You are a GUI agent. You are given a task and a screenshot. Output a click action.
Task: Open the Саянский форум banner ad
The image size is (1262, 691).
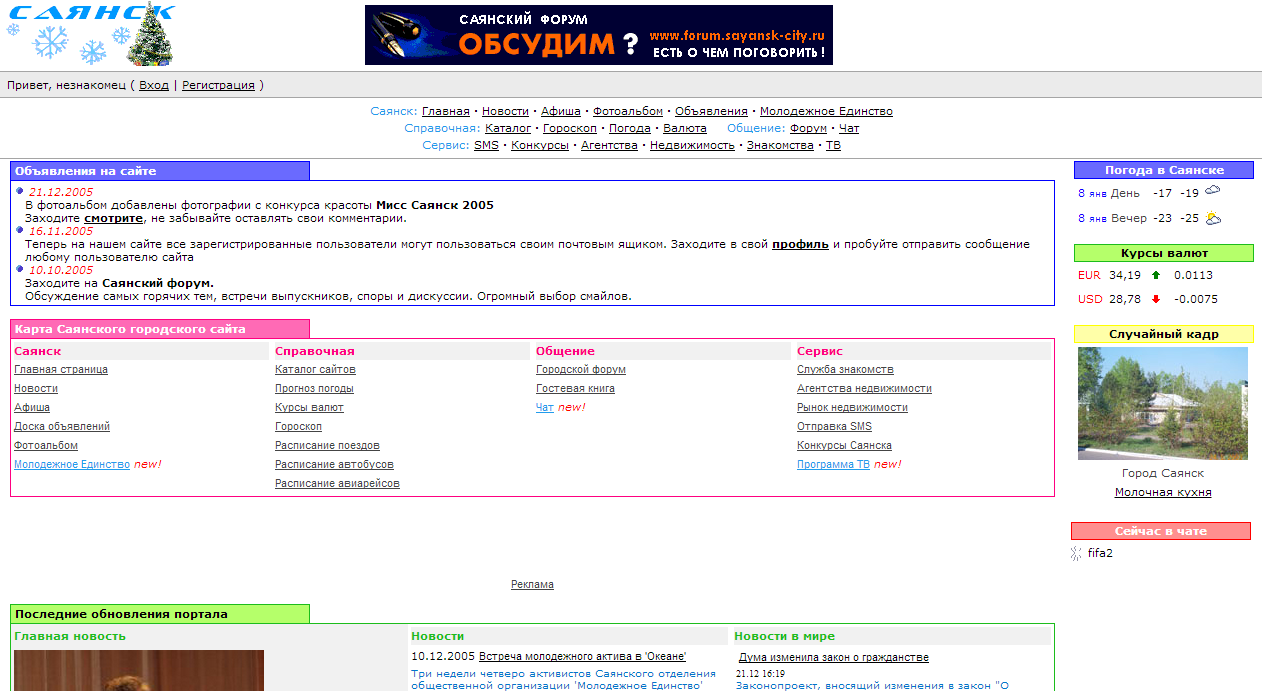tap(598, 35)
